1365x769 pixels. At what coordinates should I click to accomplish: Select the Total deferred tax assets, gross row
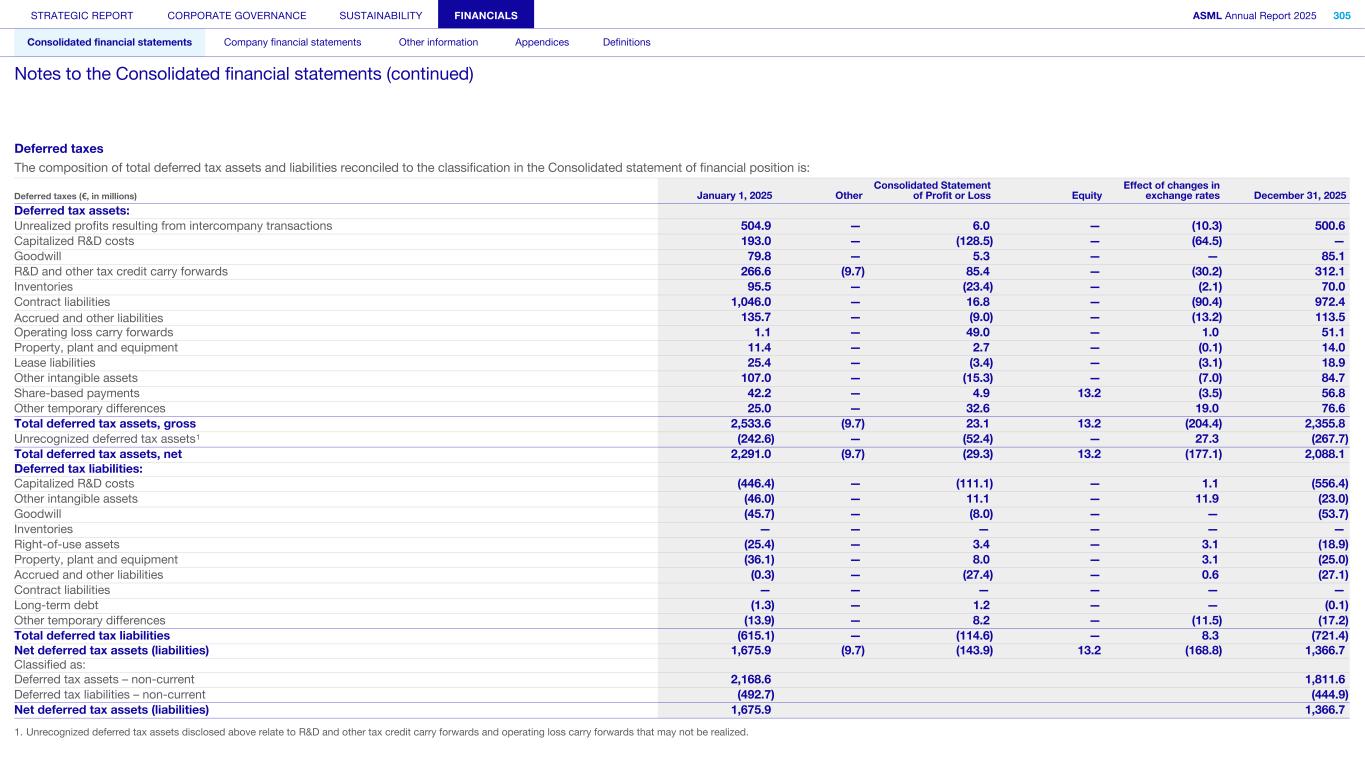coord(105,423)
